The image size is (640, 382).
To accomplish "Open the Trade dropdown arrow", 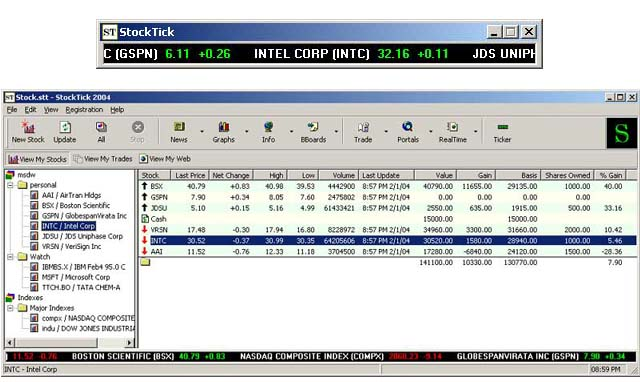I will (x=386, y=131).
